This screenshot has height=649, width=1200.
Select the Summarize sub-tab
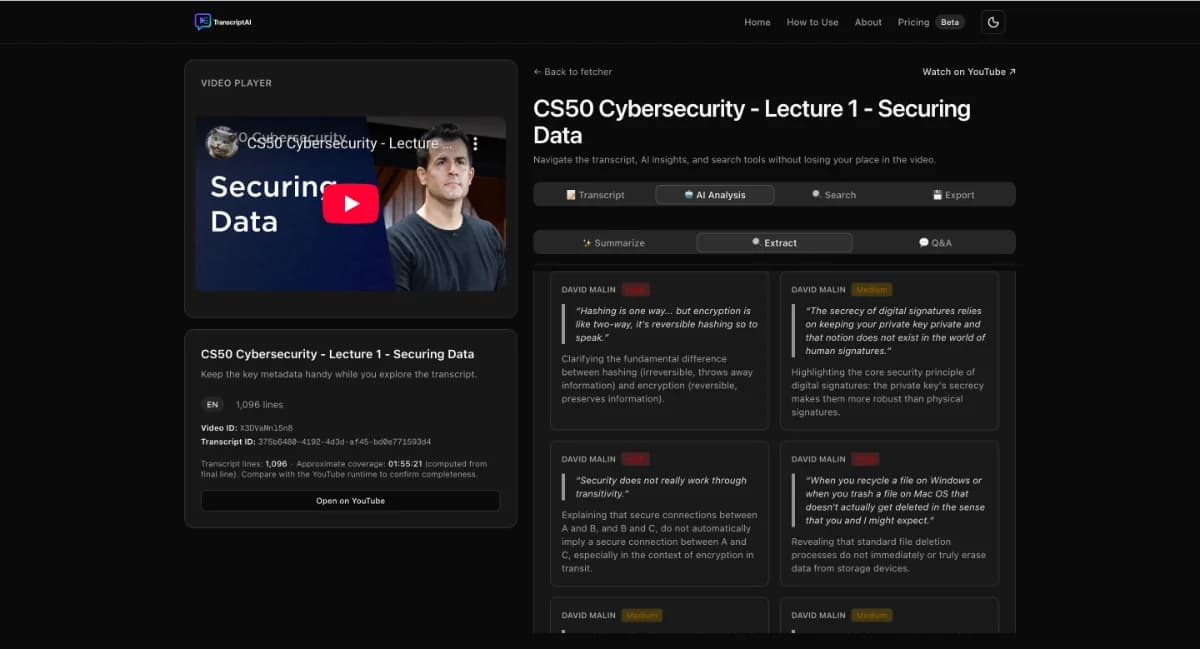click(x=613, y=243)
